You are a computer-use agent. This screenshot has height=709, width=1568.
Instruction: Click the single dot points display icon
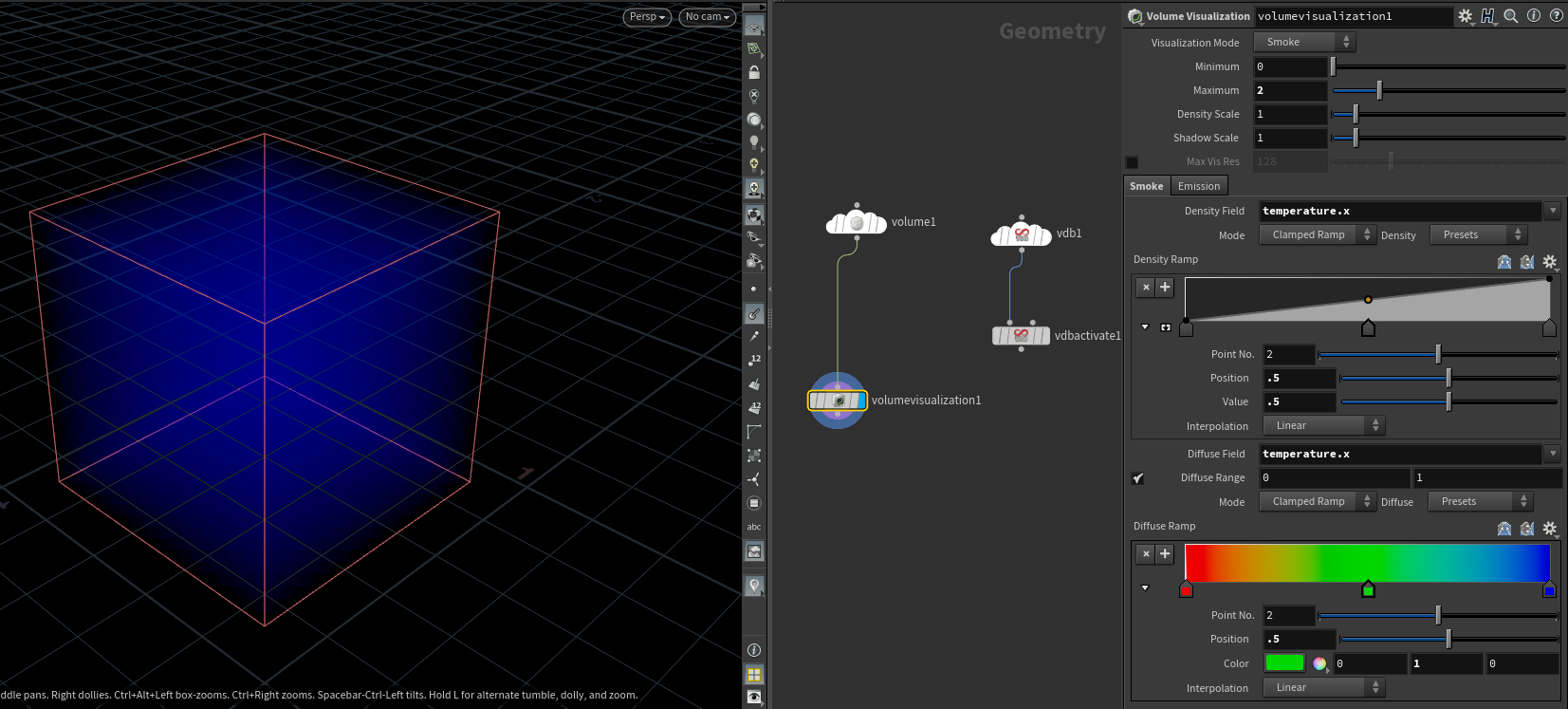tap(754, 289)
